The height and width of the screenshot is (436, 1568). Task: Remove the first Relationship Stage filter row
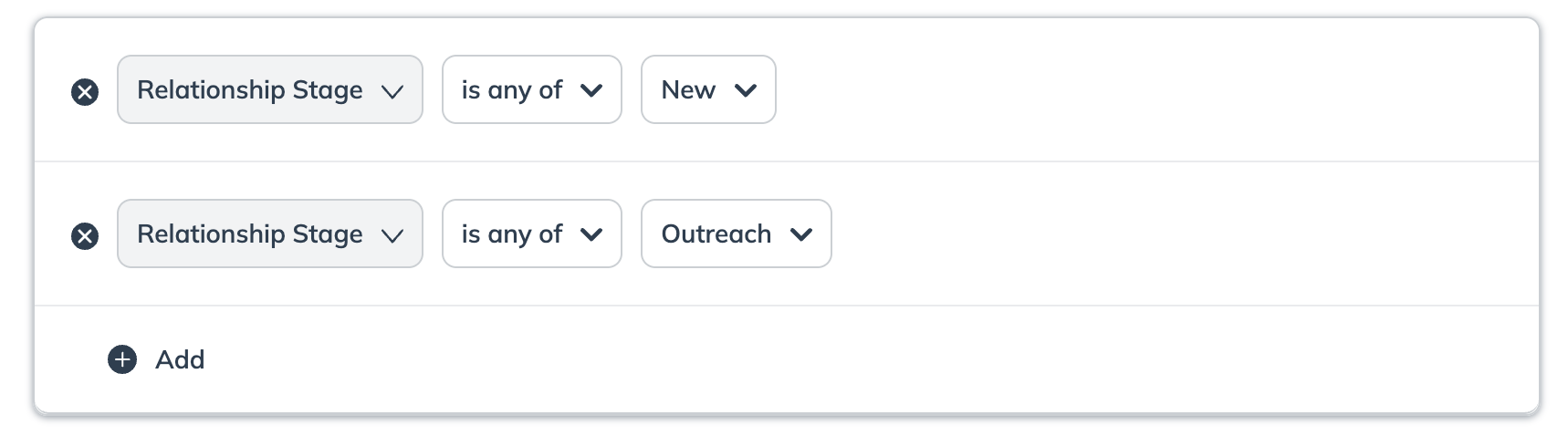click(x=85, y=92)
